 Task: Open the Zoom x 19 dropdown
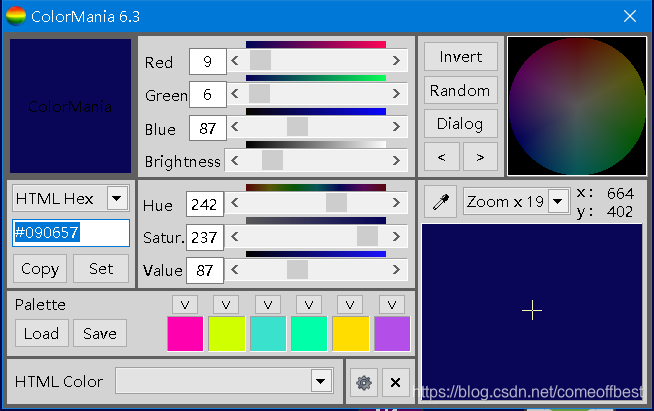point(558,202)
